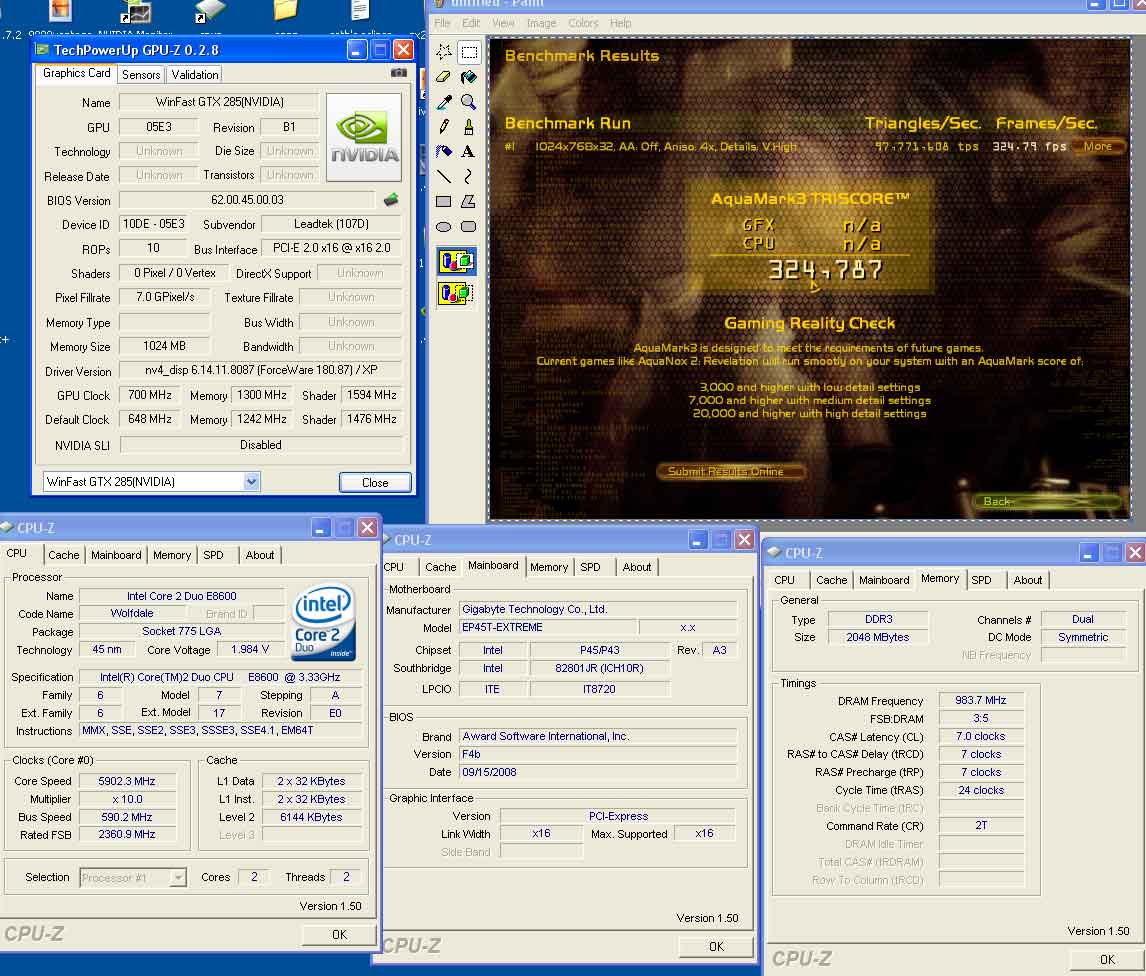Select the Free-Form Select tool in Paint
This screenshot has width=1146, height=976.
pyautogui.click(x=444, y=52)
